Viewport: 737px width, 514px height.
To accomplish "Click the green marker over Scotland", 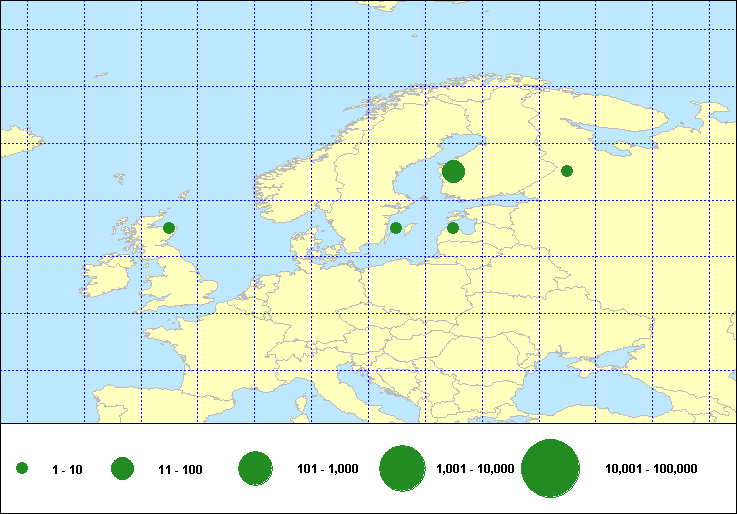I will 169,228.
